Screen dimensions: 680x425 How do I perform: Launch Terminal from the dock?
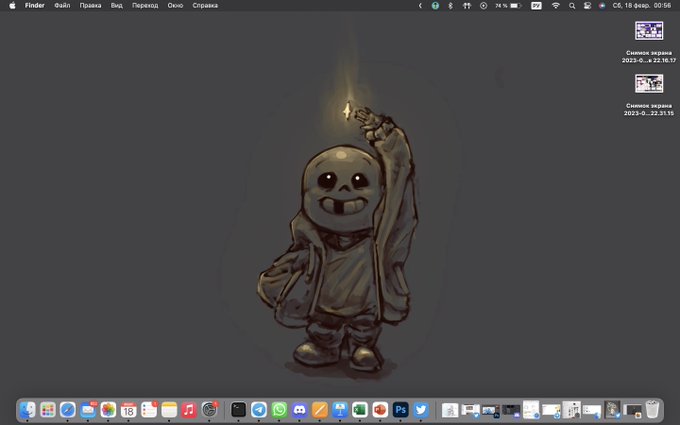239,409
